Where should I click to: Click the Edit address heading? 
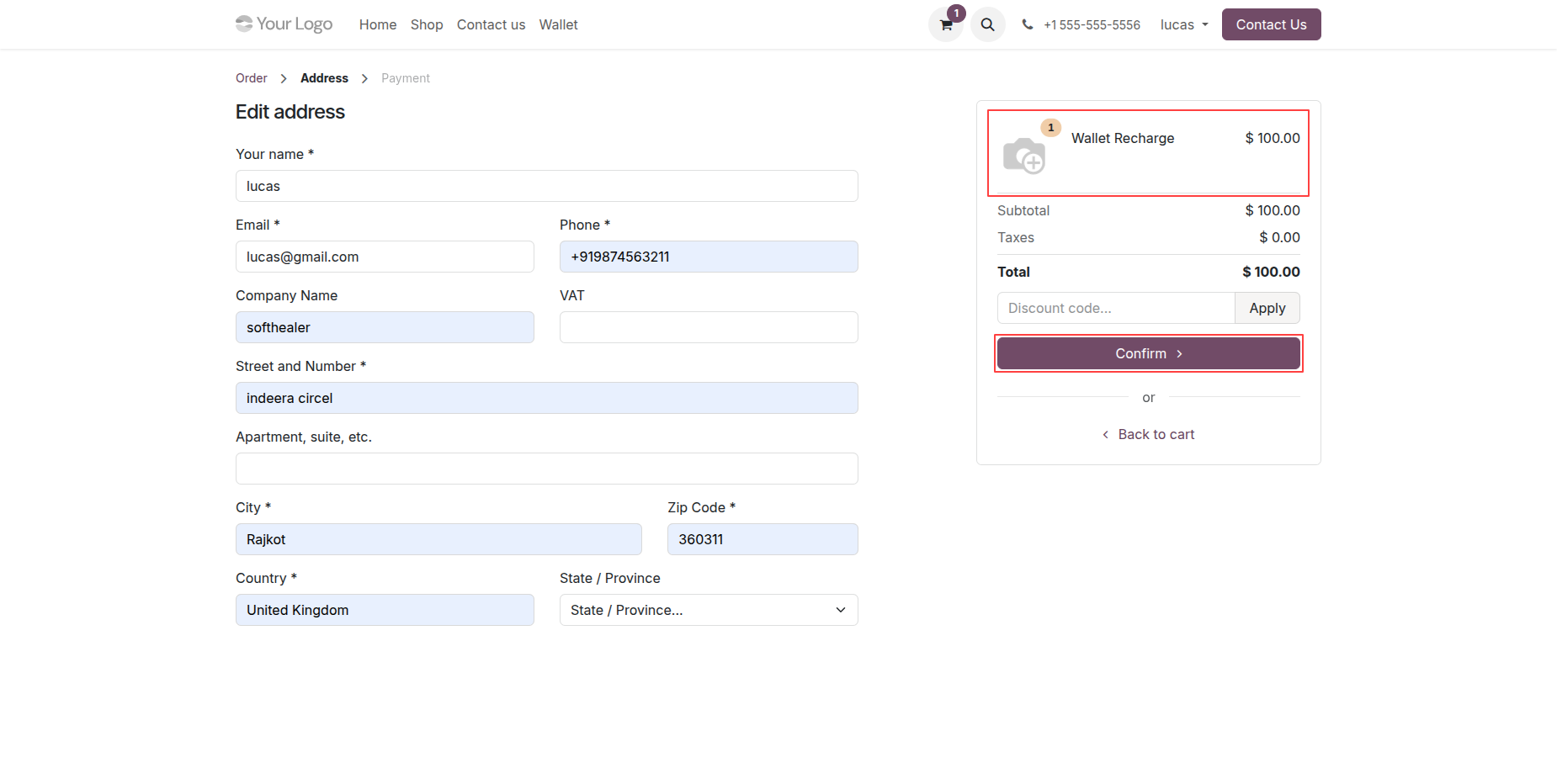(290, 112)
